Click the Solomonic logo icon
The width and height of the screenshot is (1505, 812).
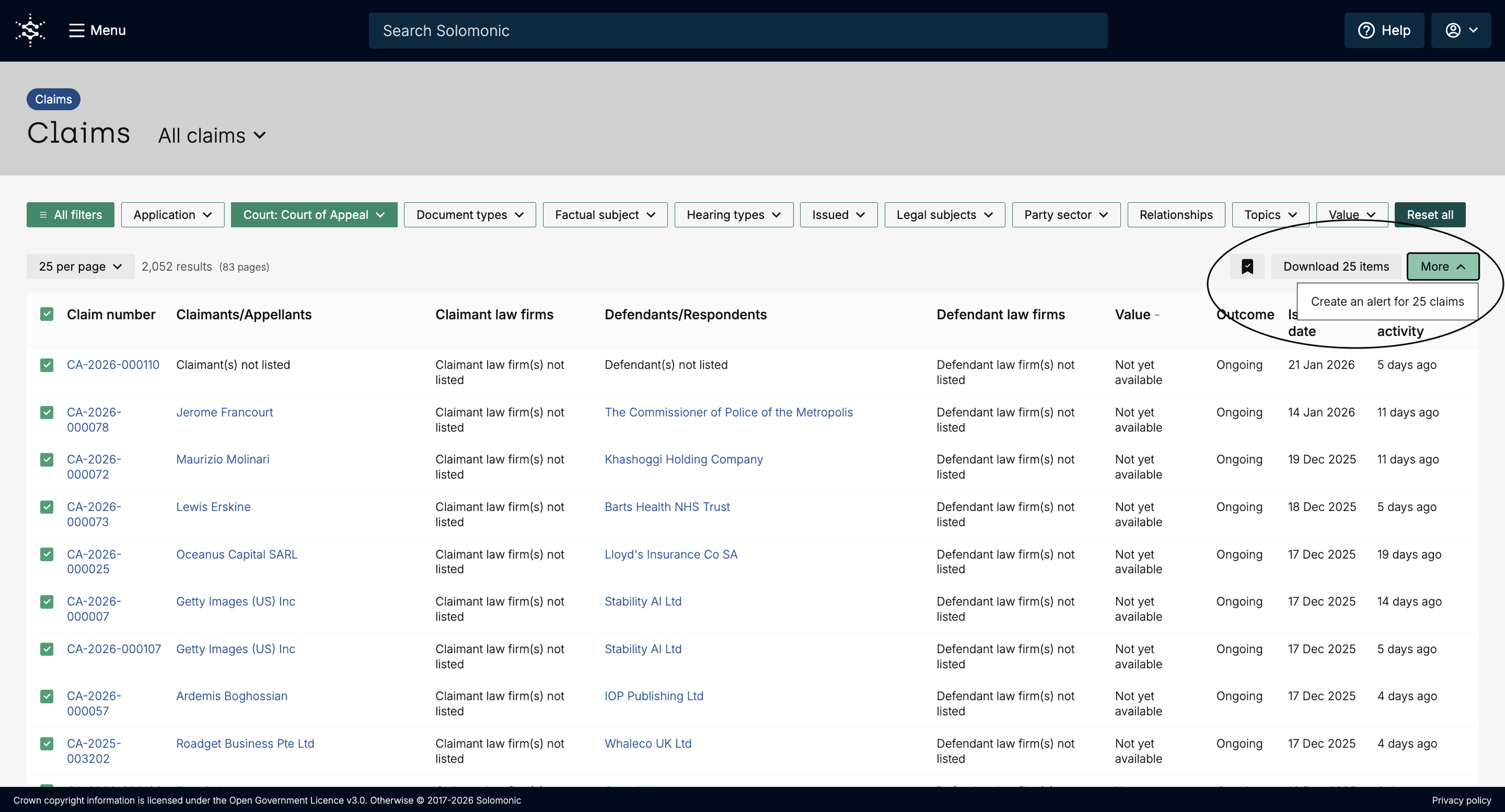(30, 30)
